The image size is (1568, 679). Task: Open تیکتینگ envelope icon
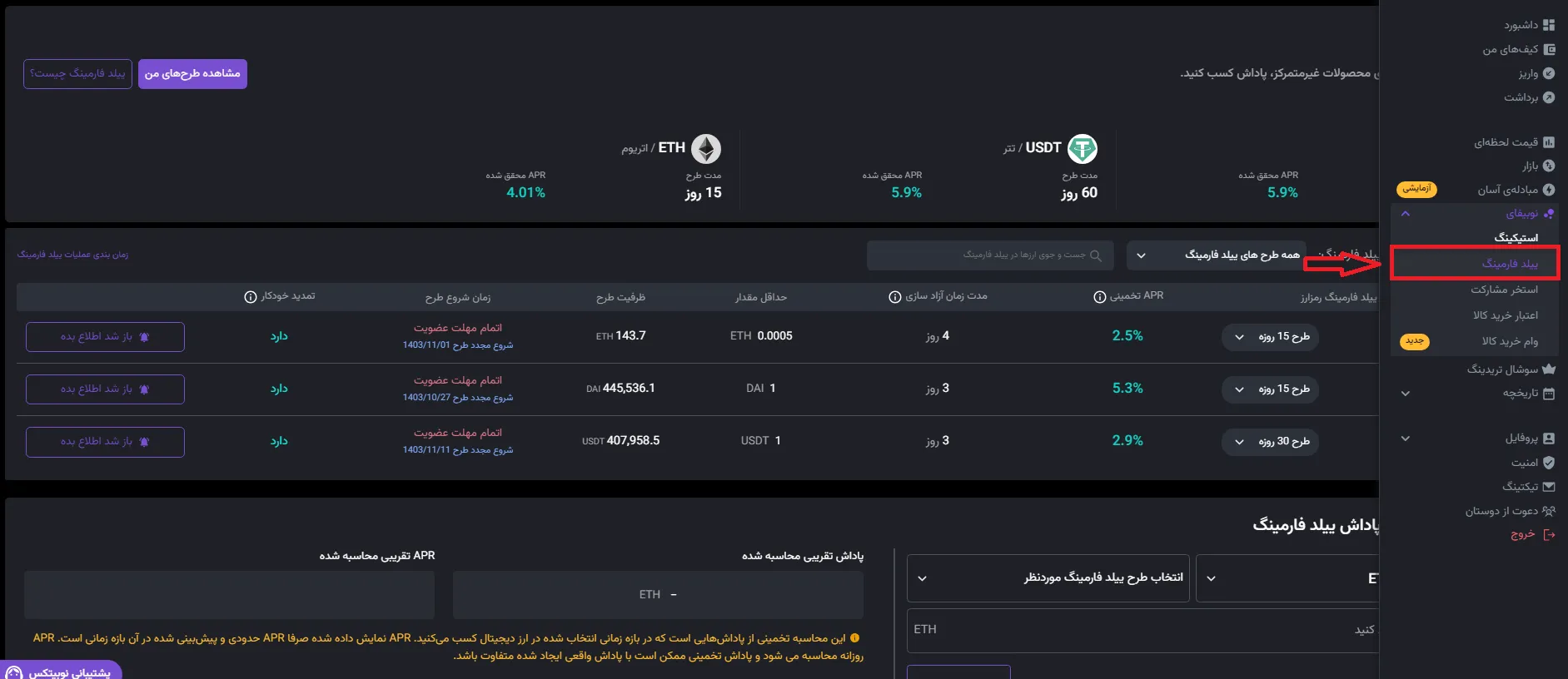coord(1549,487)
